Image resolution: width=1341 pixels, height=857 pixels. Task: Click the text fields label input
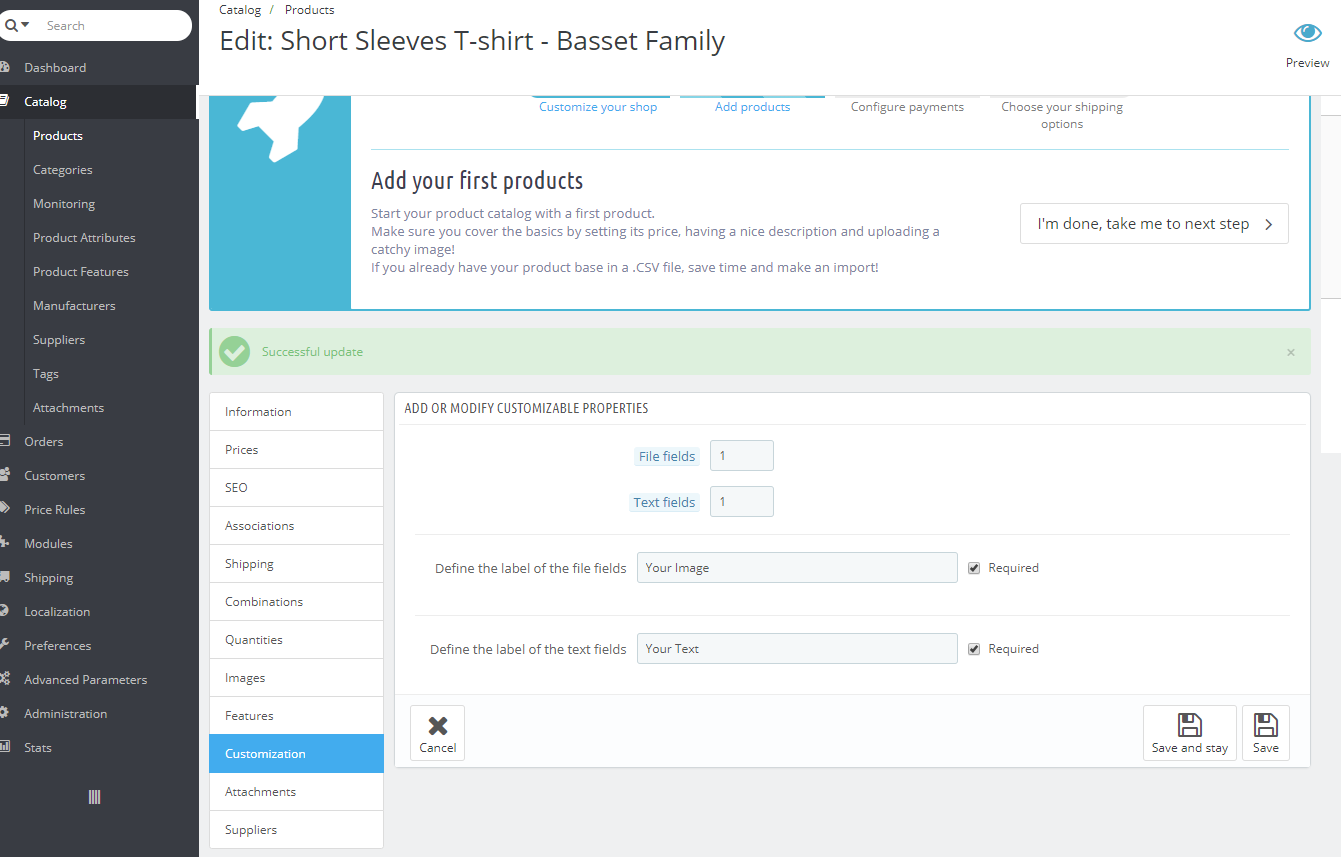(x=796, y=649)
